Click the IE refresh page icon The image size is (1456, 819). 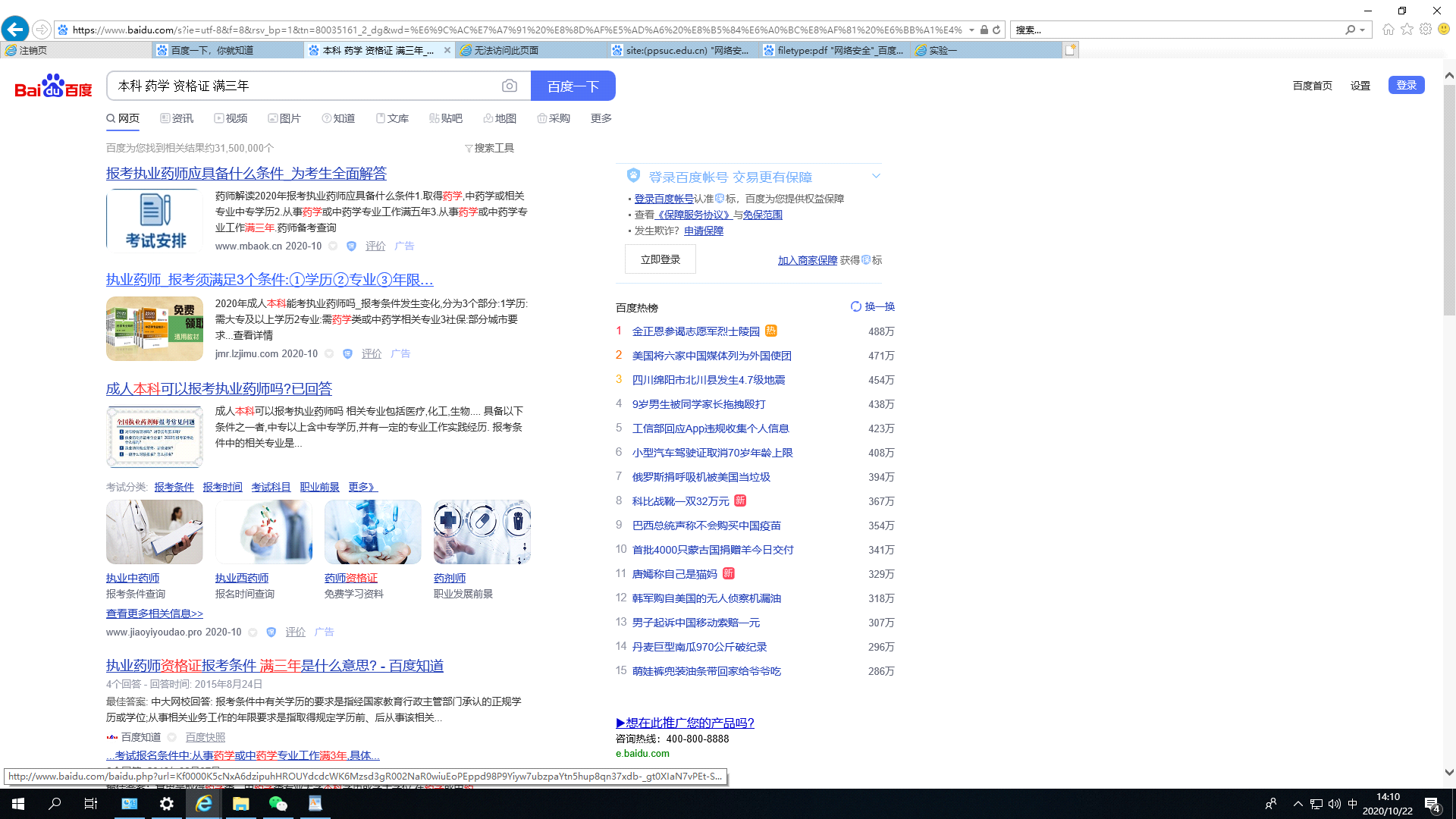point(996,30)
